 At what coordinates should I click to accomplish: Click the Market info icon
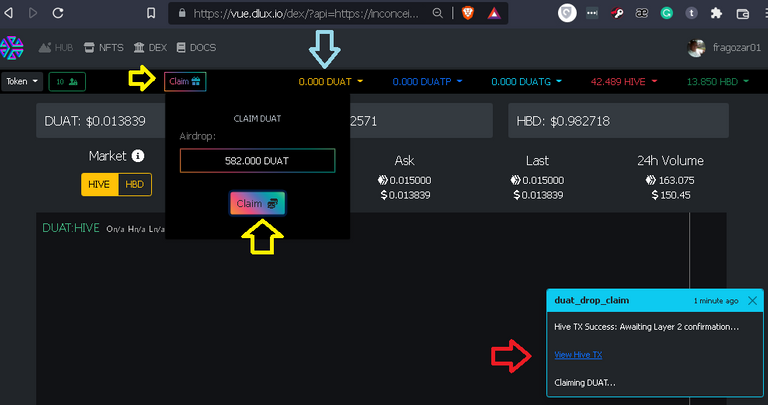click(138, 156)
